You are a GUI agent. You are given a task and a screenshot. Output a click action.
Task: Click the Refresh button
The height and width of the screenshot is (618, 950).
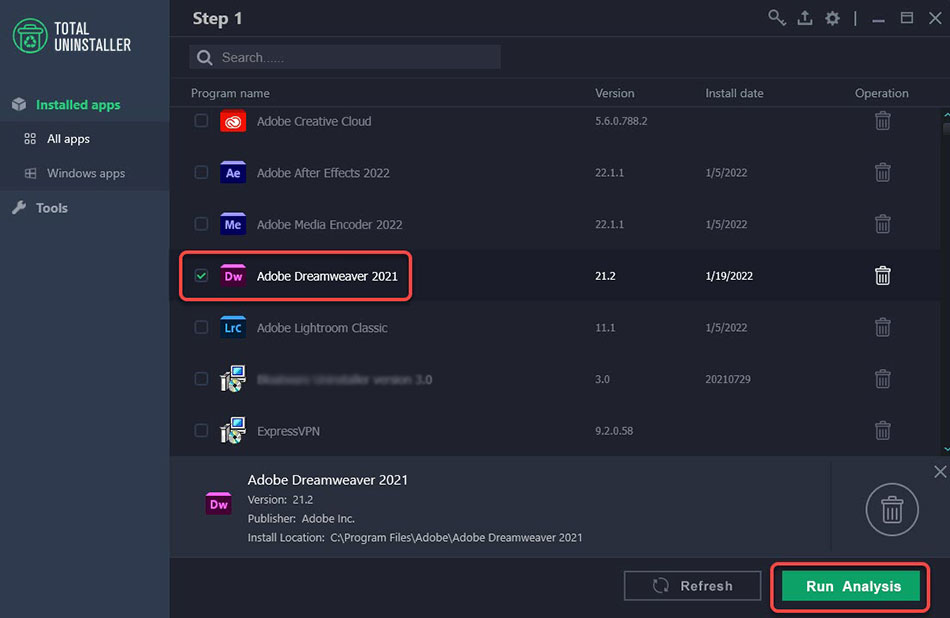point(693,586)
